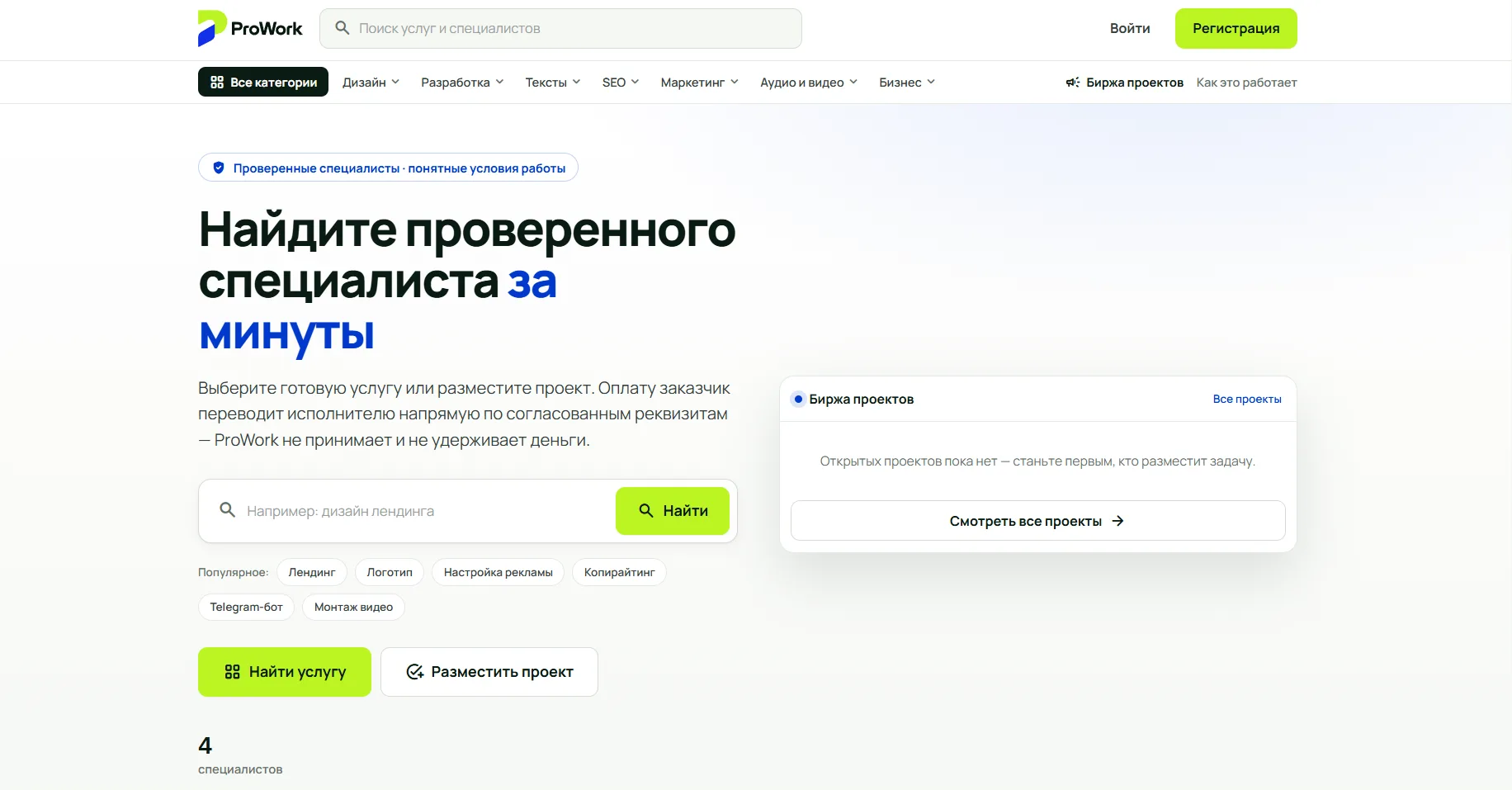Expand the Маркетинг dropdown

[700, 82]
